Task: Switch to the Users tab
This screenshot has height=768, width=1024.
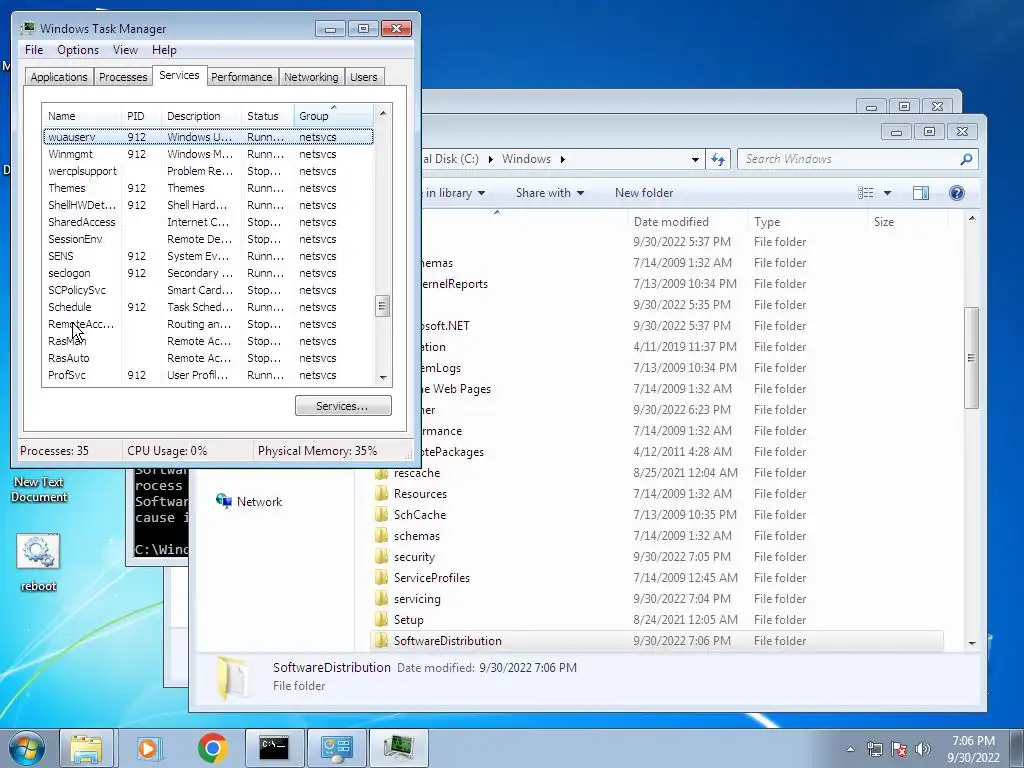Action: click(x=363, y=77)
